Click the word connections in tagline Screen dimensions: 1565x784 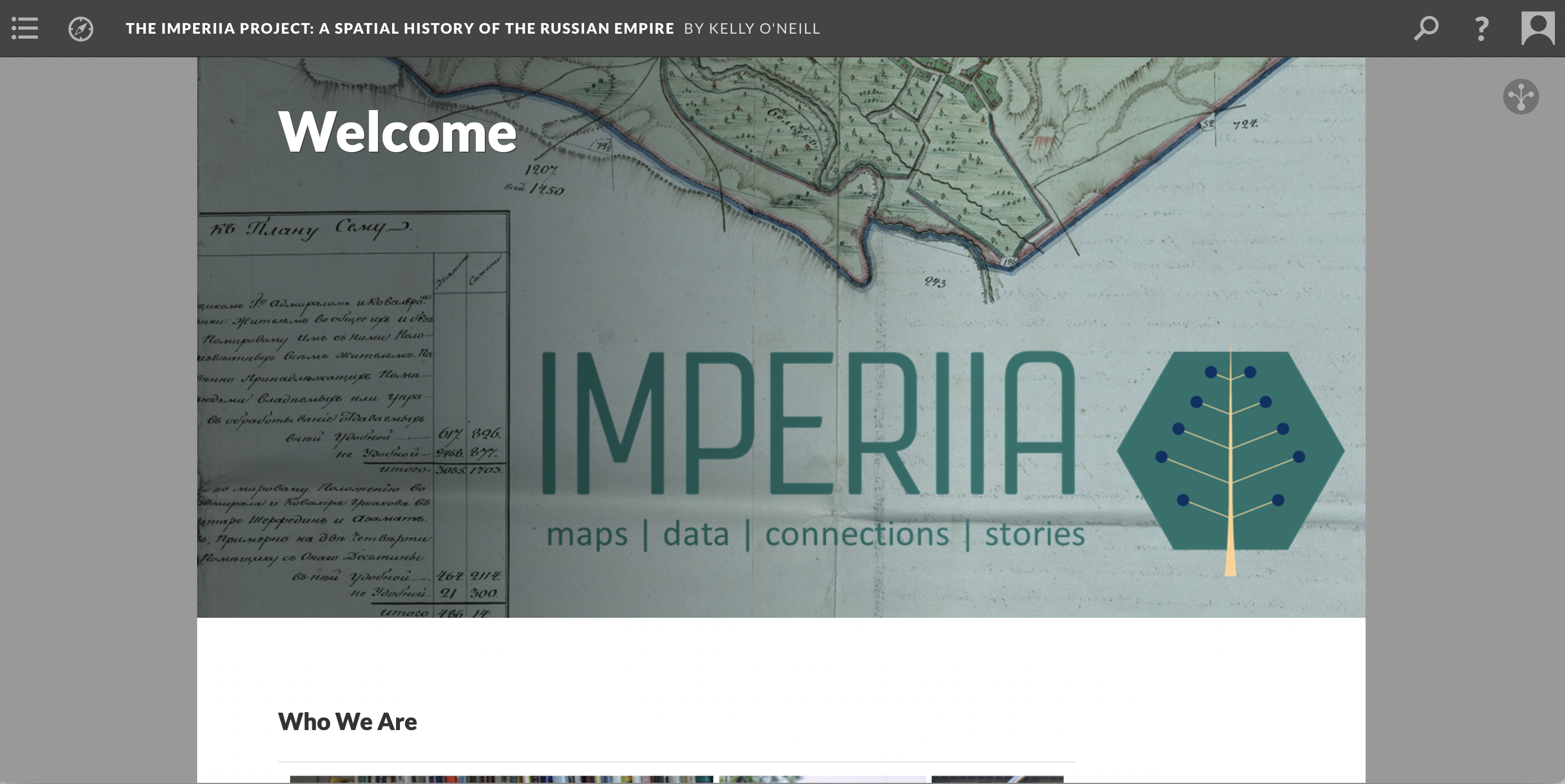pyautogui.click(x=857, y=535)
